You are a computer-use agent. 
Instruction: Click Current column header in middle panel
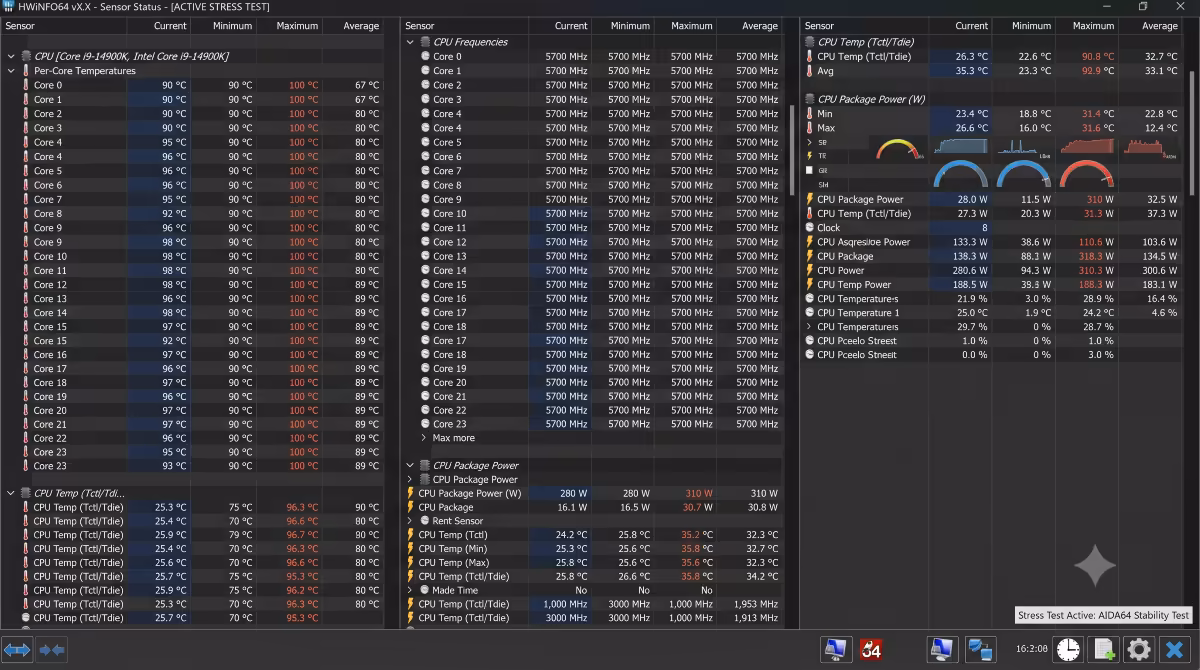coord(560,25)
